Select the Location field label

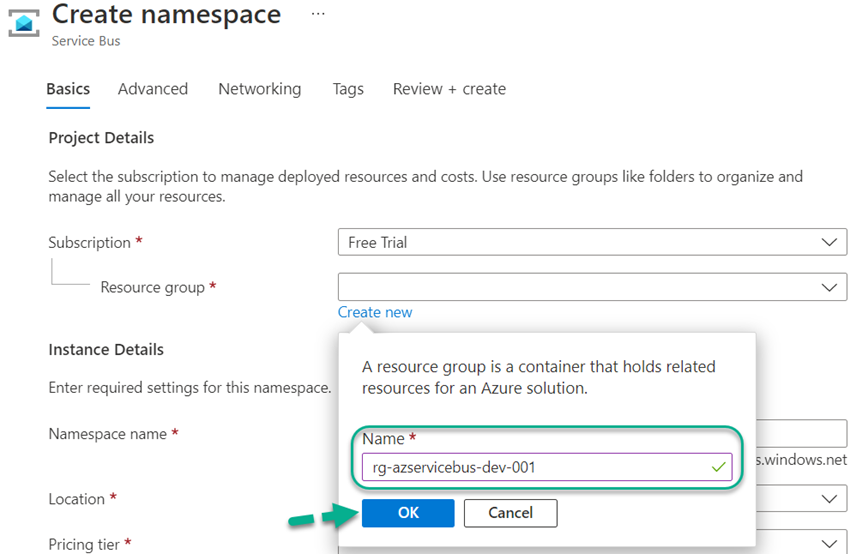tap(76, 499)
